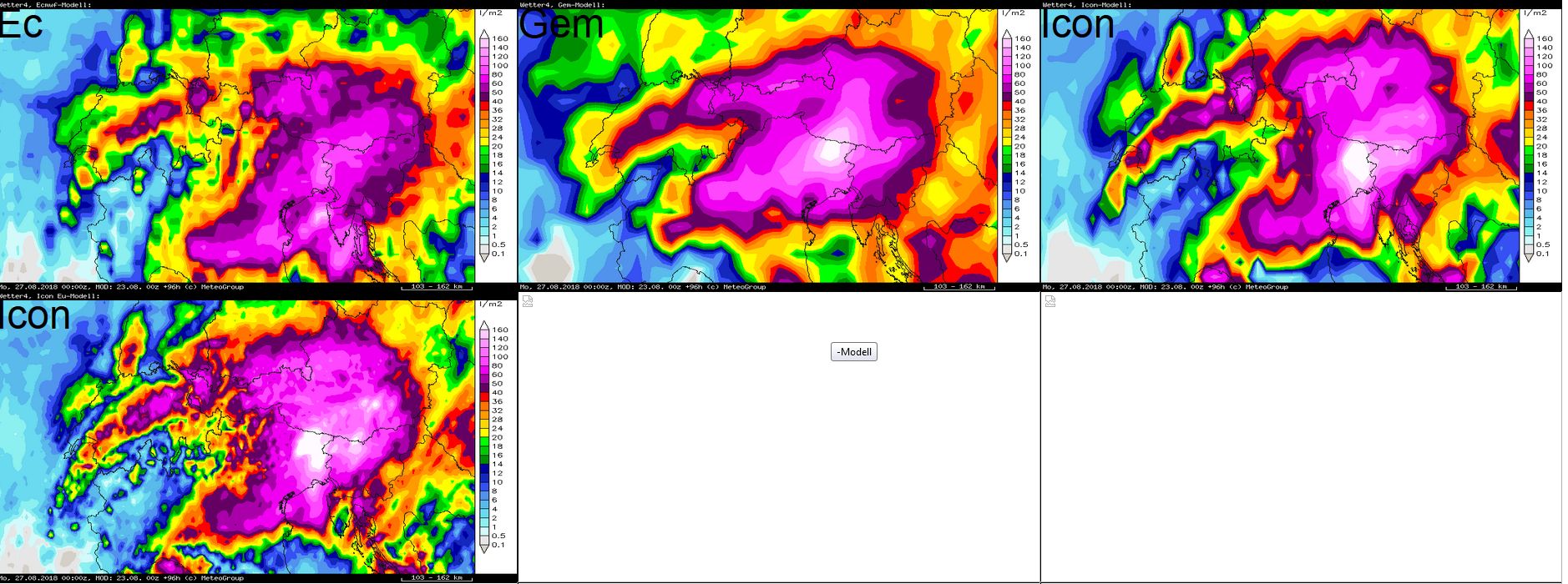Click the -Modell button

pyautogui.click(x=853, y=352)
